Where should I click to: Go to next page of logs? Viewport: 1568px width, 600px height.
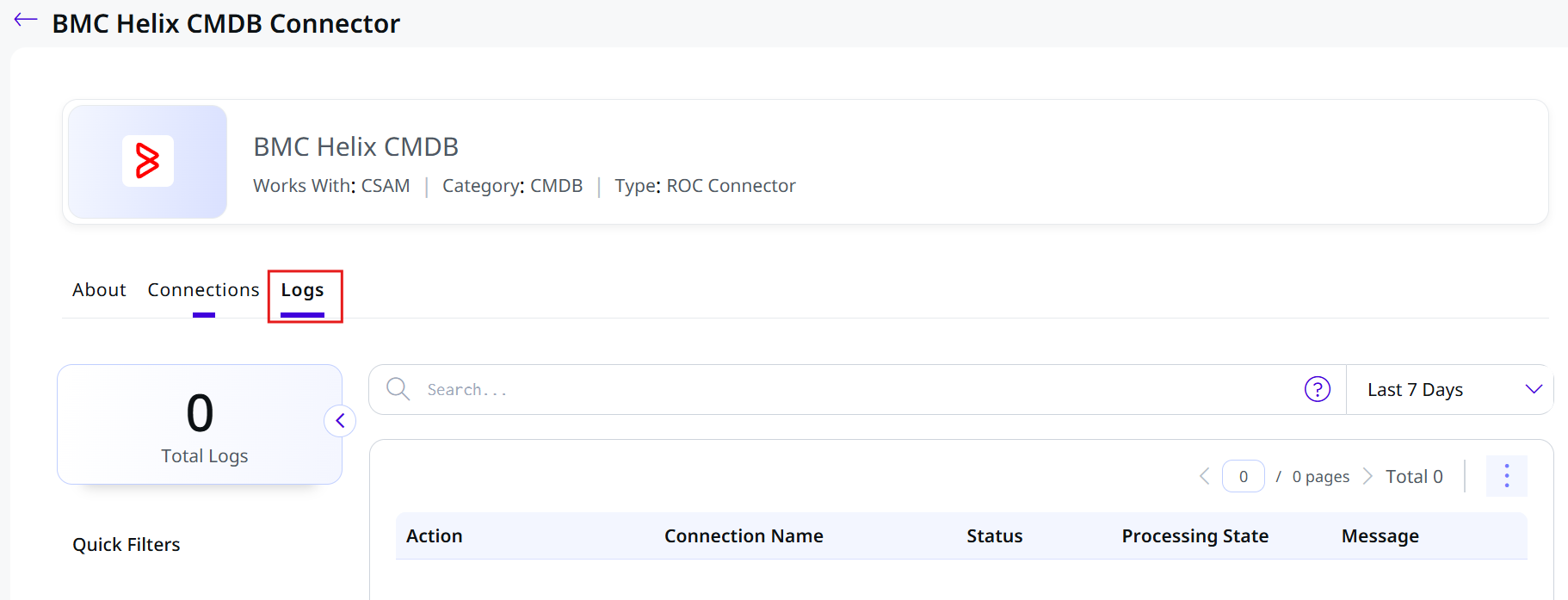[x=1367, y=476]
